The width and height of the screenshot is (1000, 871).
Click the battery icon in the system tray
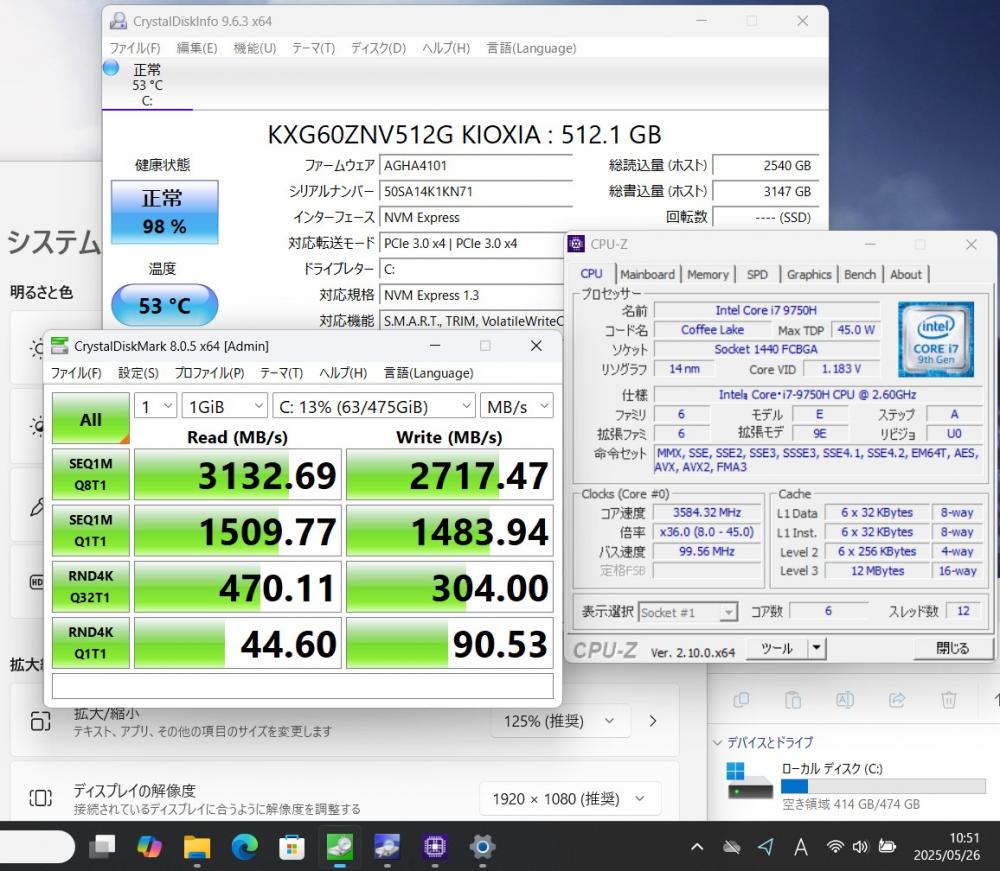[x=887, y=846]
